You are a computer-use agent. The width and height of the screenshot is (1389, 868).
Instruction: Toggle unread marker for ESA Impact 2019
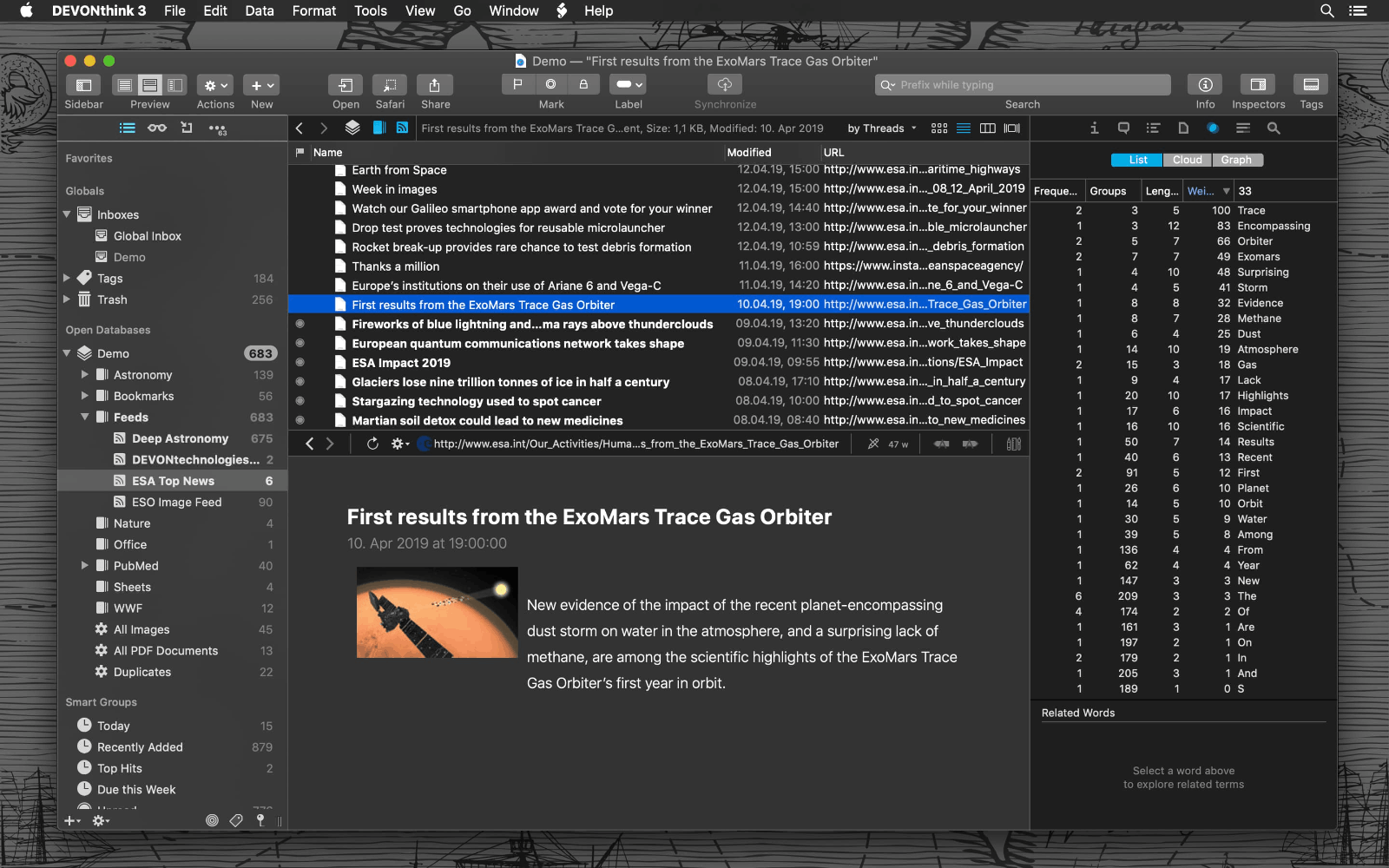[300, 363]
